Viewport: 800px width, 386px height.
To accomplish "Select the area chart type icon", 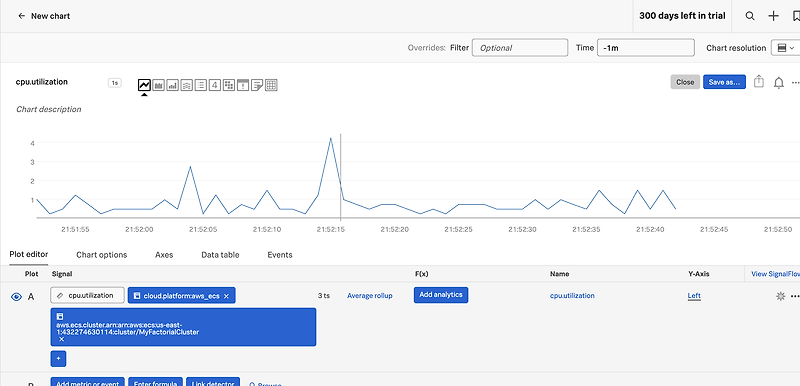I will coord(159,85).
